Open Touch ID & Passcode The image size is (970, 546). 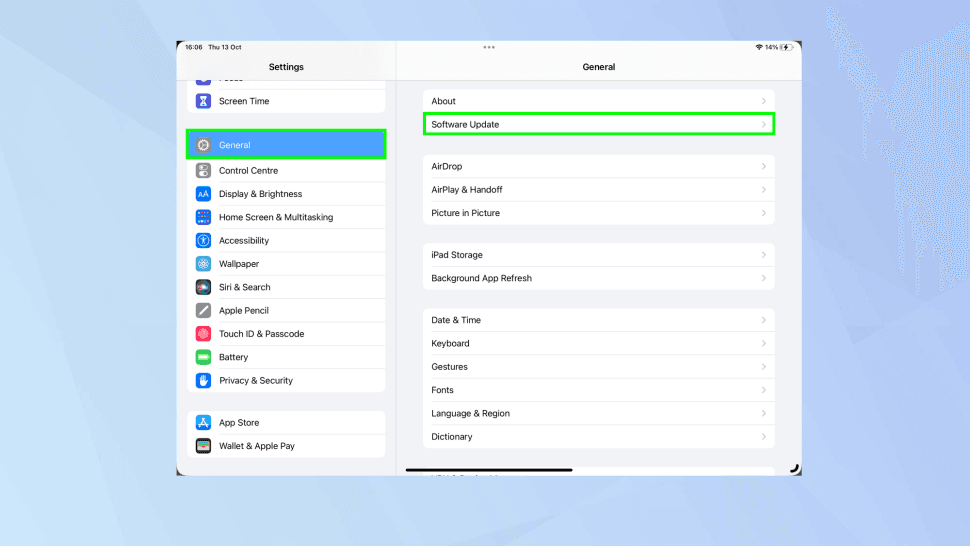point(286,334)
